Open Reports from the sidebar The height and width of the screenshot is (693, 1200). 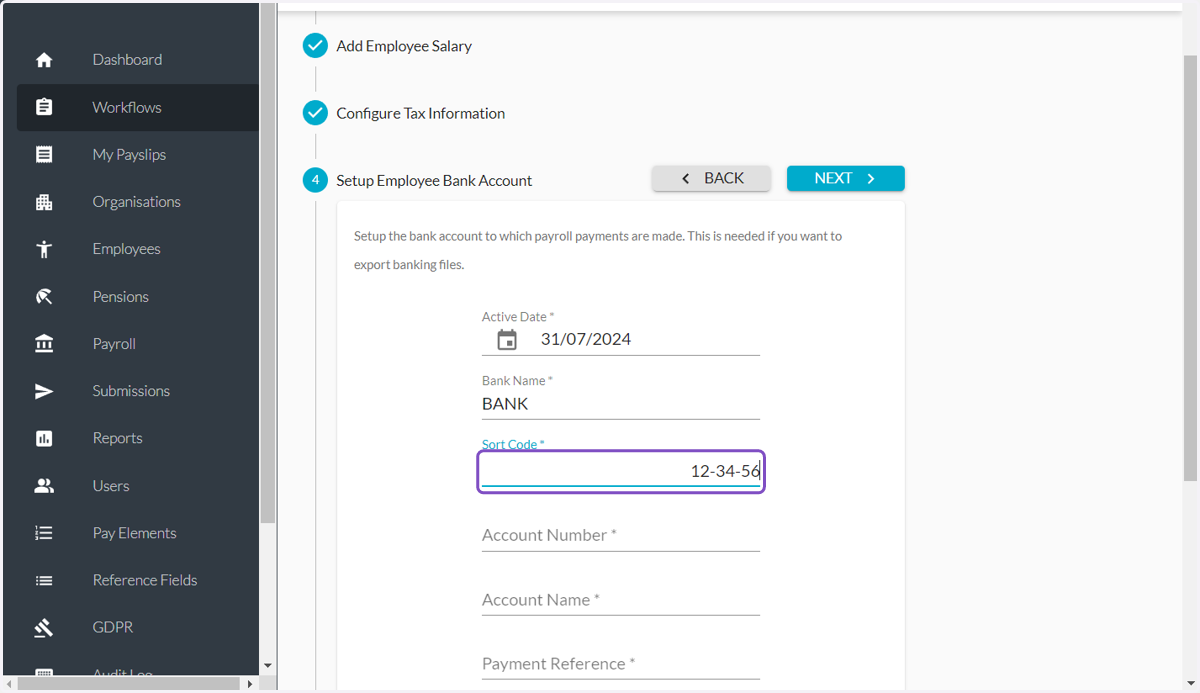point(138,438)
